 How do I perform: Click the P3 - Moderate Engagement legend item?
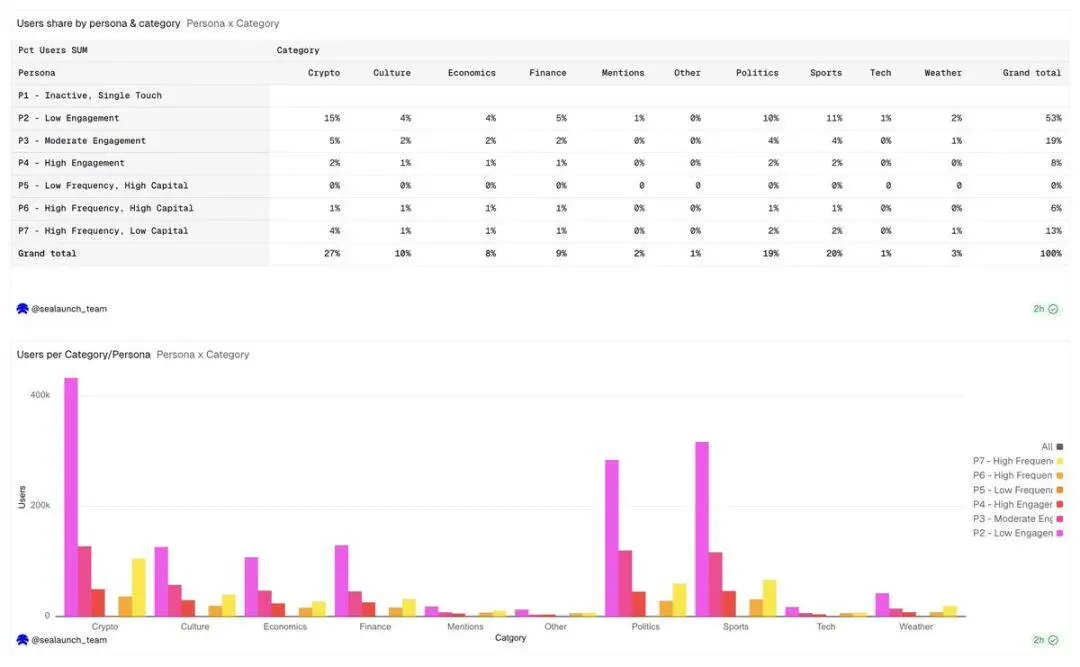tap(1017, 519)
